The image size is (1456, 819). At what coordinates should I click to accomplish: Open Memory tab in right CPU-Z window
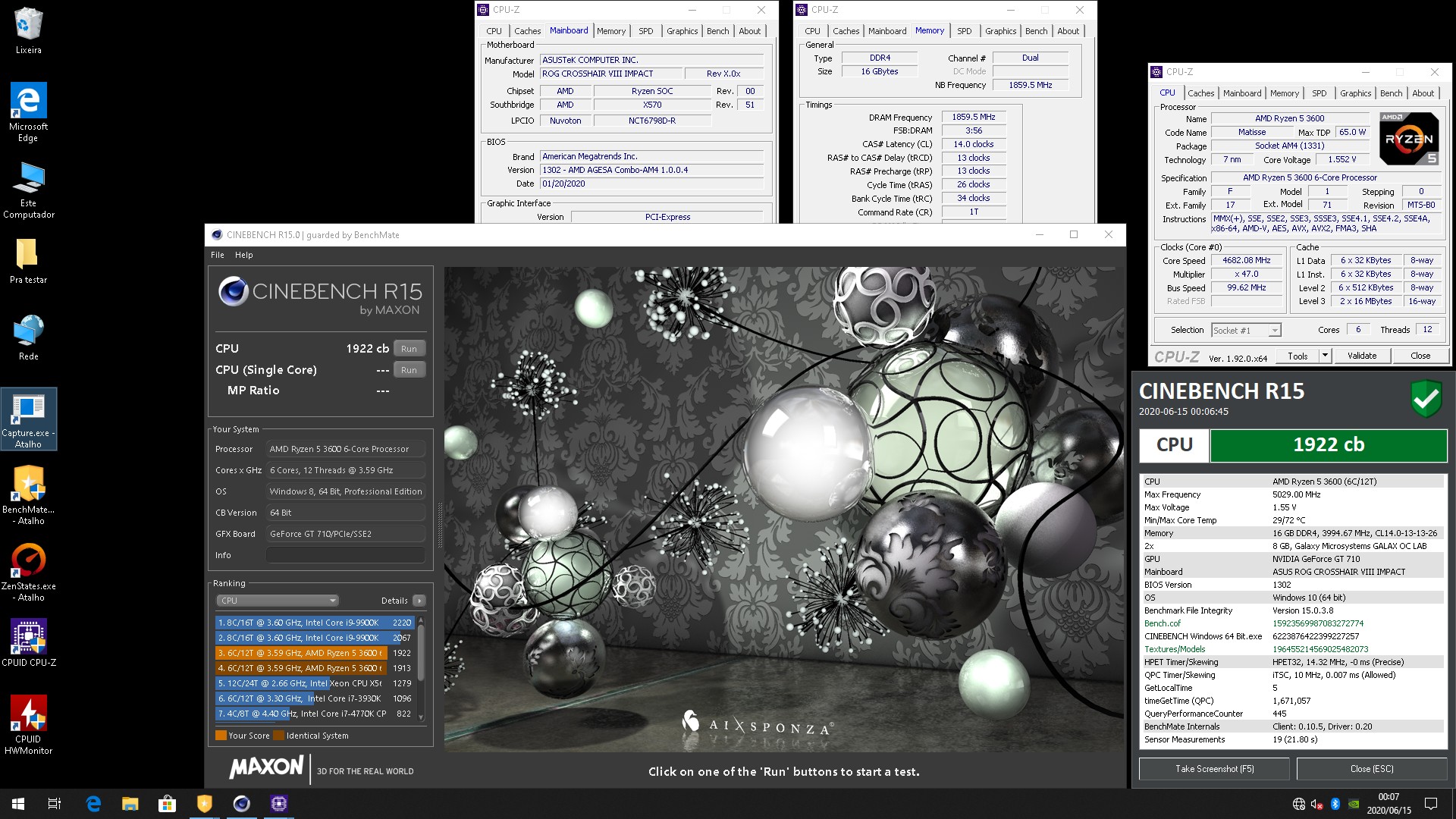(1285, 93)
